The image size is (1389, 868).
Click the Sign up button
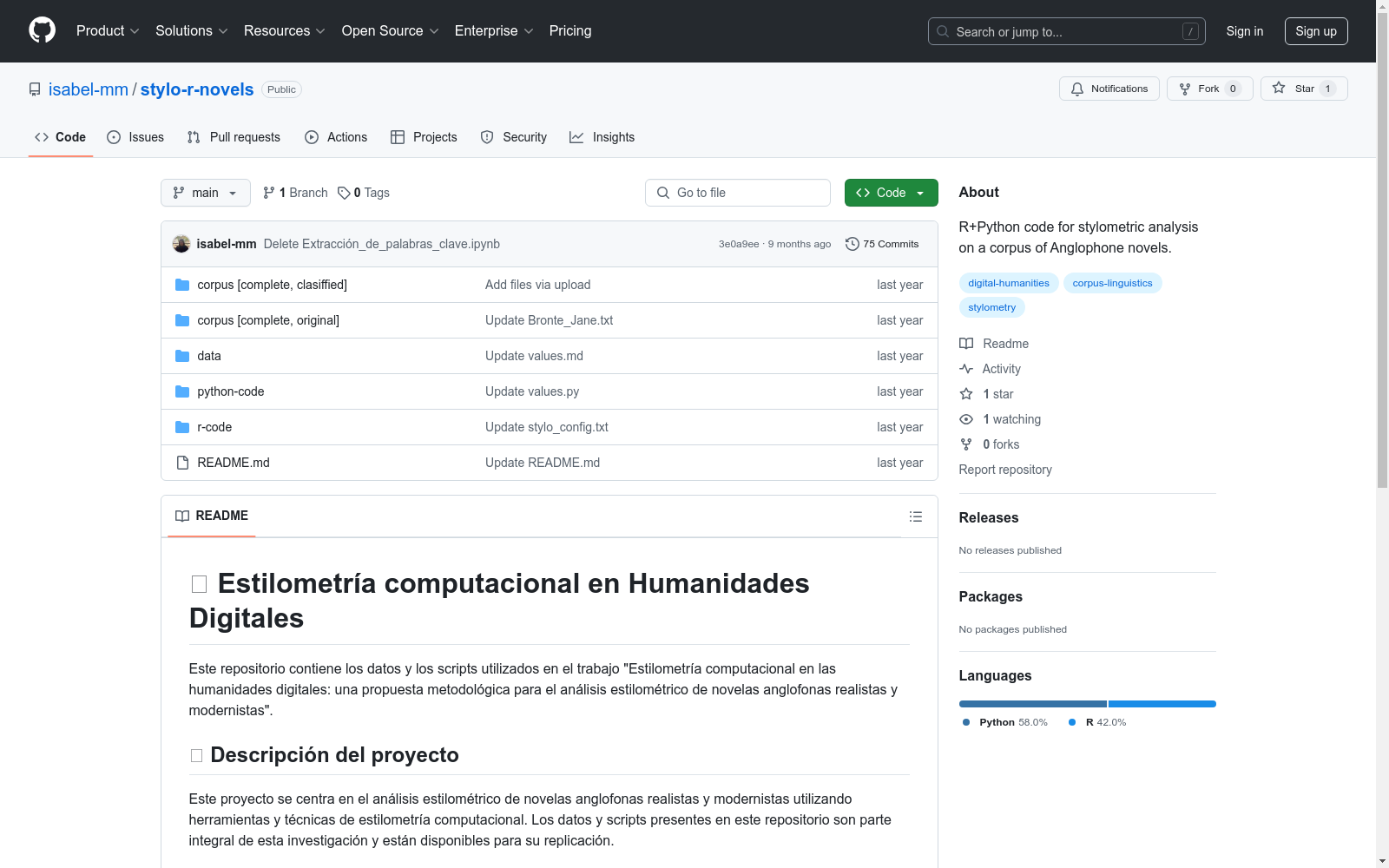point(1316,31)
